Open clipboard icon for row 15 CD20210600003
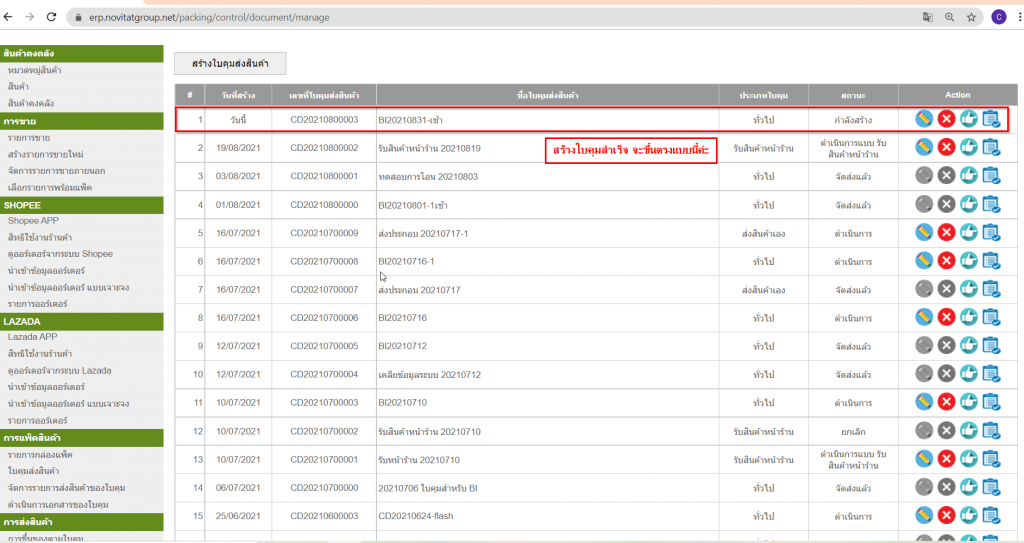This screenshot has height=543, width=1024. coord(990,517)
